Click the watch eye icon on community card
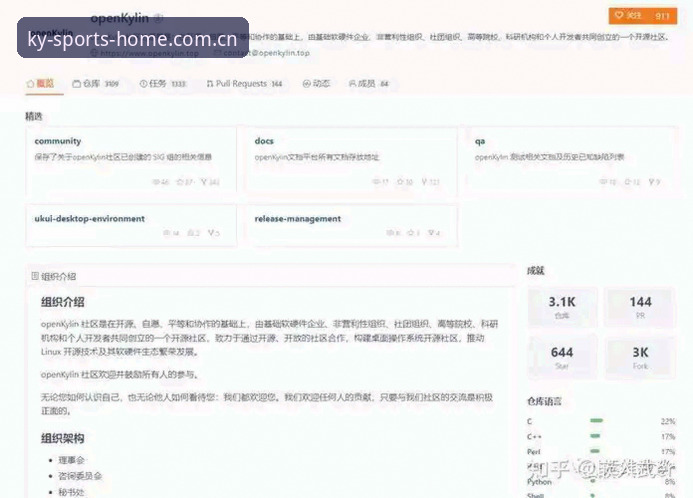The width and height of the screenshot is (693, 498). [x=156, y=182]
